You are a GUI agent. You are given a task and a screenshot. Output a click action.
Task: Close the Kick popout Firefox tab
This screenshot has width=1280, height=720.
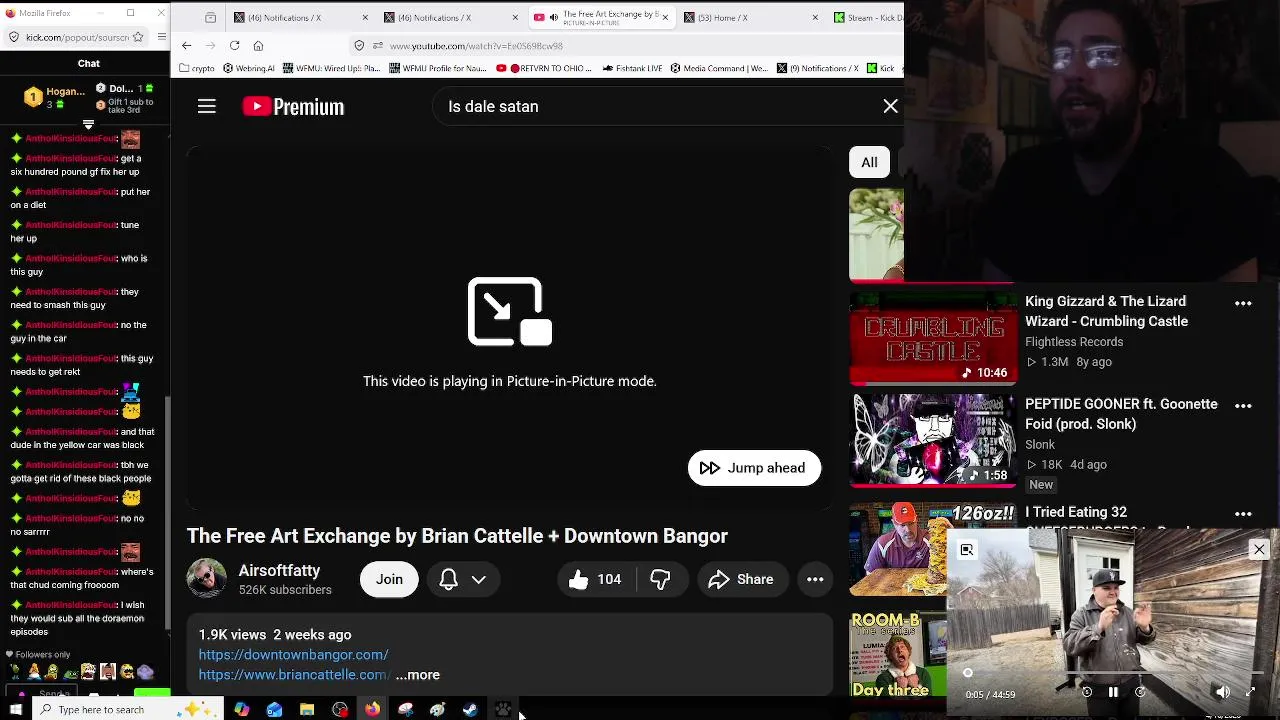tap(162, 13)
